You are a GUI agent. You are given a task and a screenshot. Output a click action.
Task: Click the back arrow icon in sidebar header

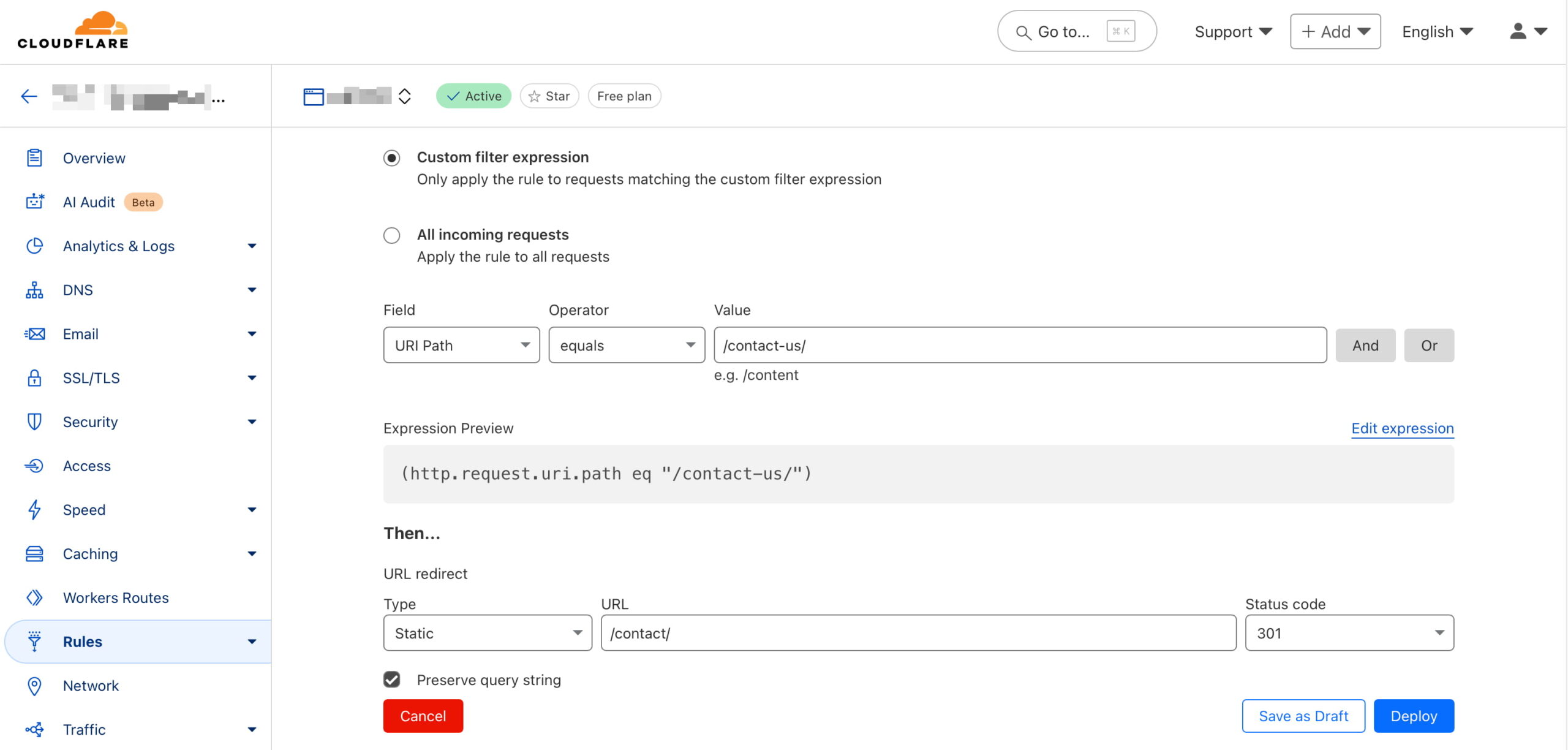(29, 96)
